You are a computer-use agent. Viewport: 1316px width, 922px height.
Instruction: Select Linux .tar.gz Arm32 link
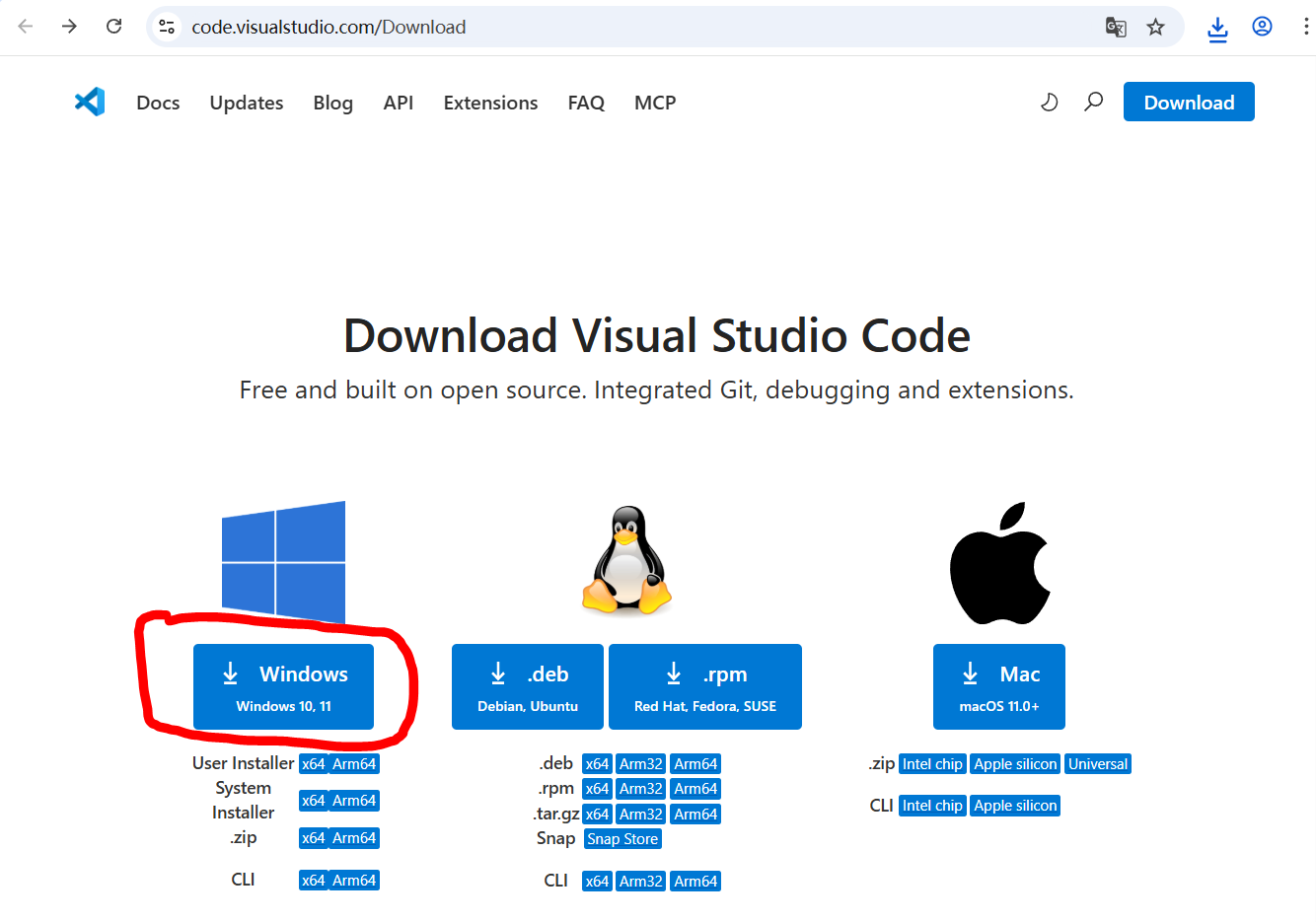tap(641, 815)
